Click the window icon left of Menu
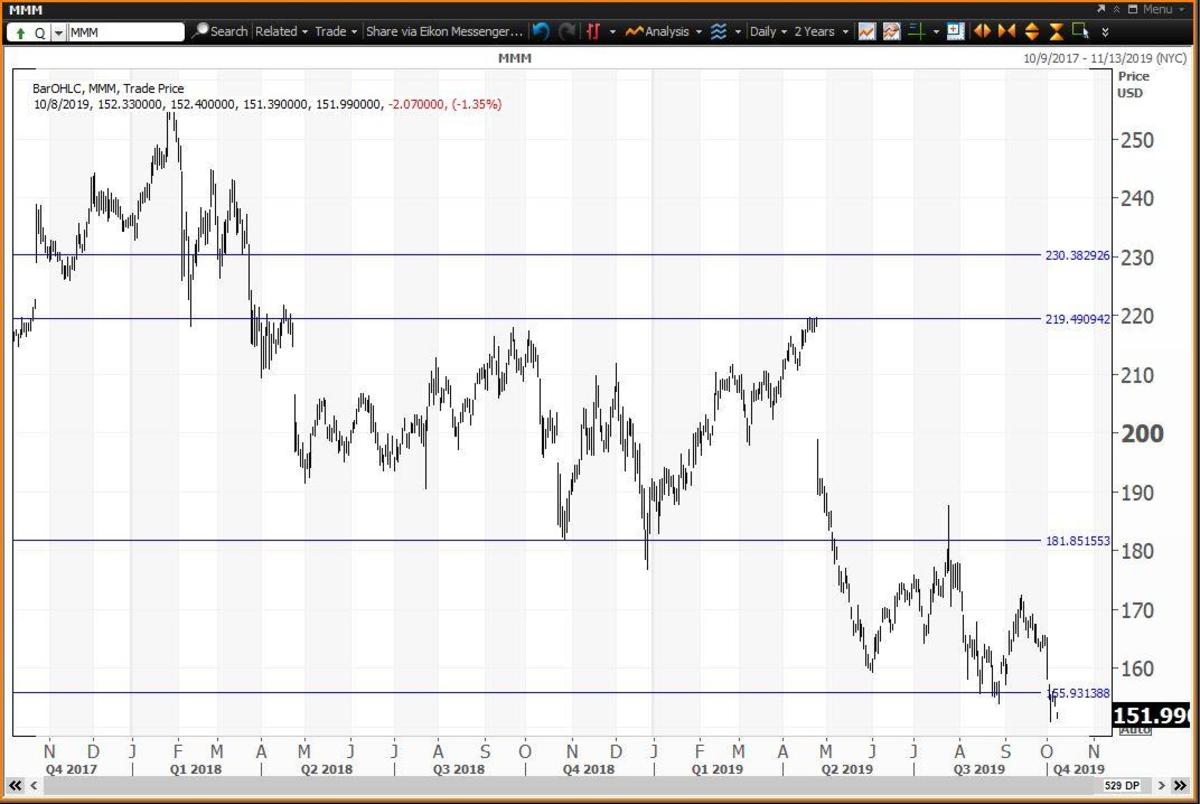 1133,9
